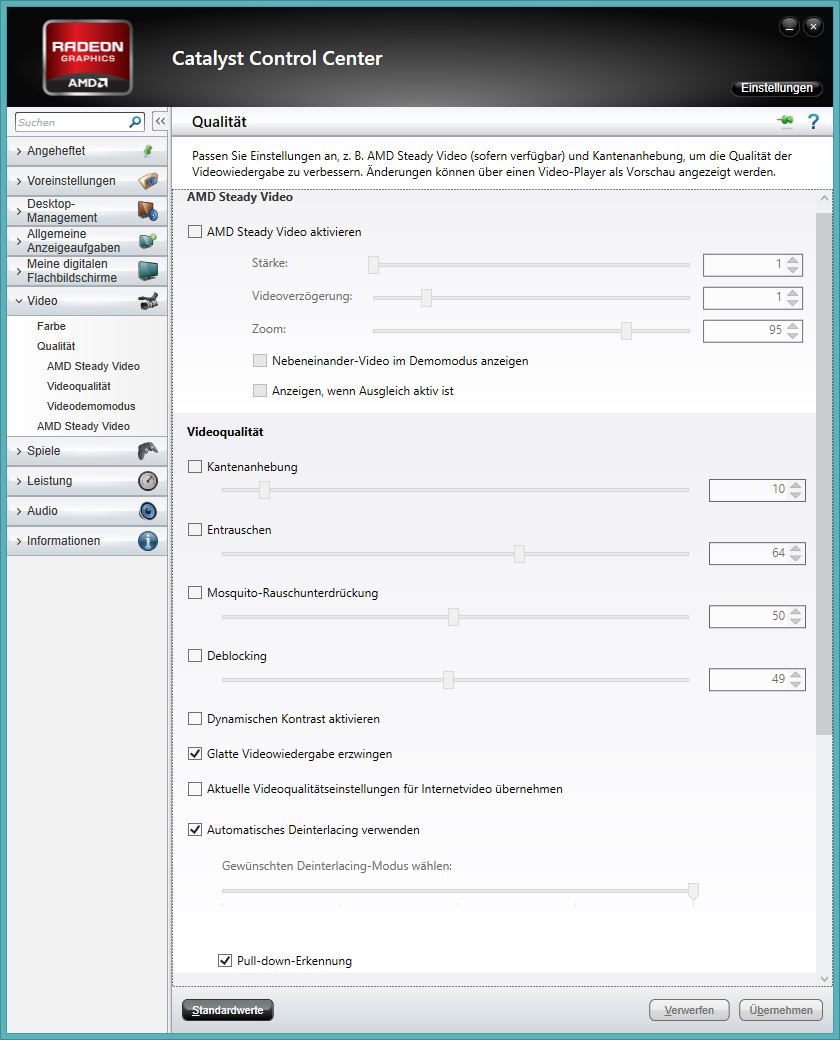Image resolution: width=840 pixels, height=1040 pixels.
Task: Increase the Deblocking value stepper
Action: click(796, 674)
